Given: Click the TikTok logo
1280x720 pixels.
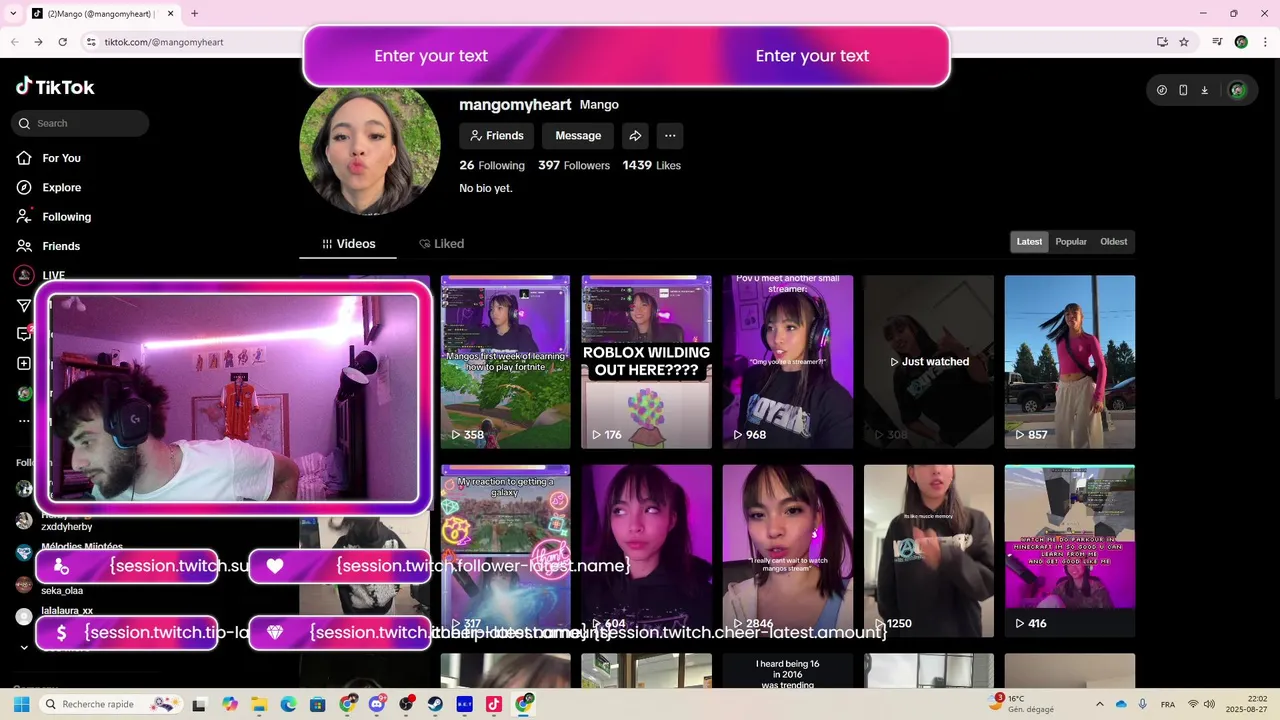Looking at the screenshot, I should pos(55,87).
